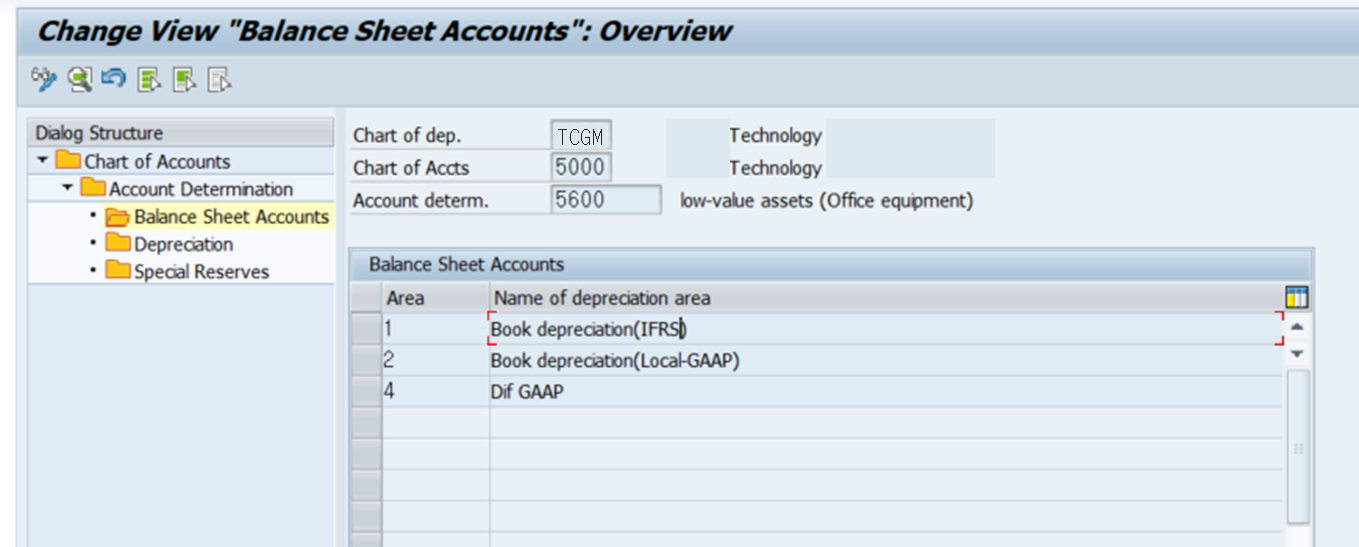
Task: Click table scroll down arrow
Action: tap(1297, 353)
